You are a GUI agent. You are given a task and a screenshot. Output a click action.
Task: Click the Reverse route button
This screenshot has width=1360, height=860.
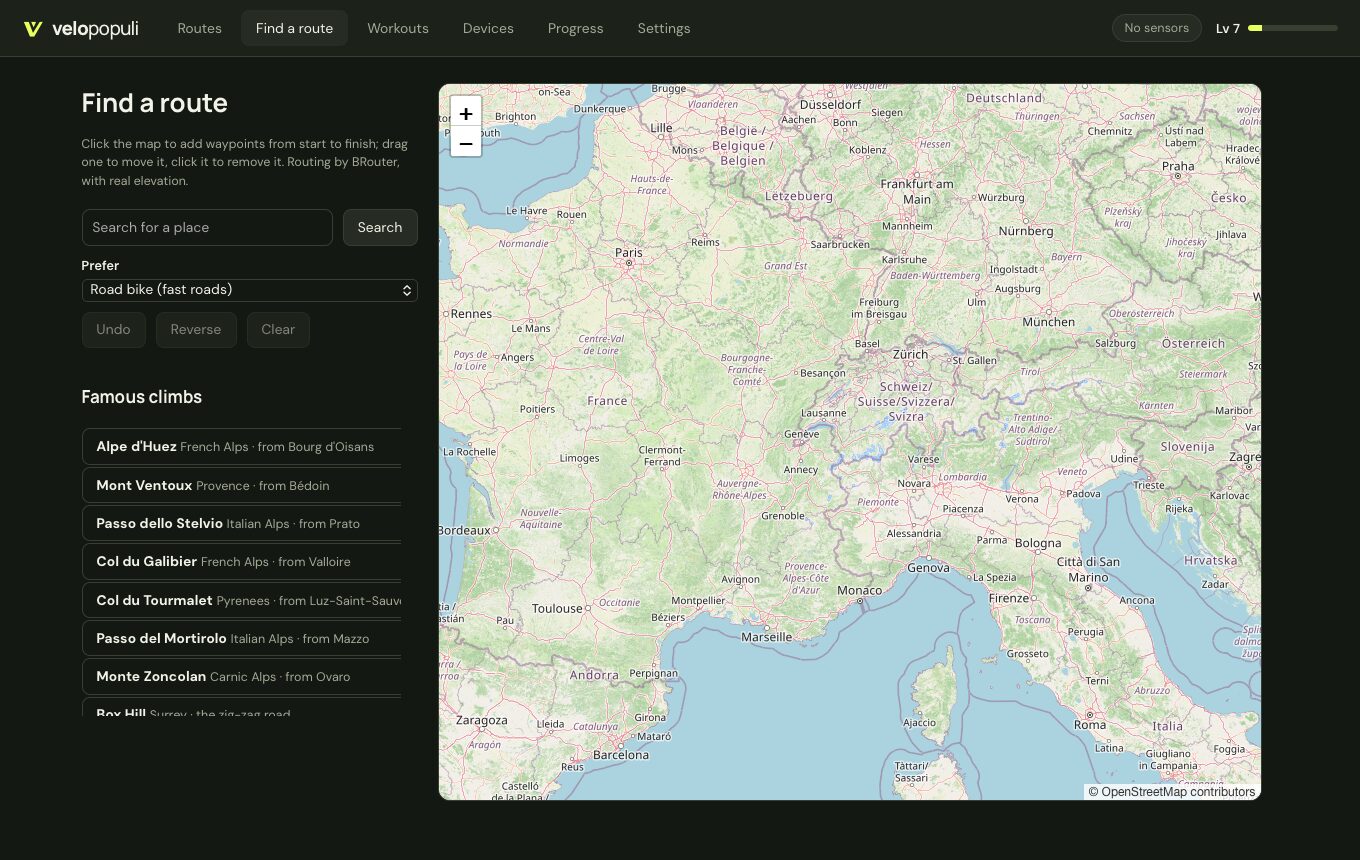[x=196, y=330]
